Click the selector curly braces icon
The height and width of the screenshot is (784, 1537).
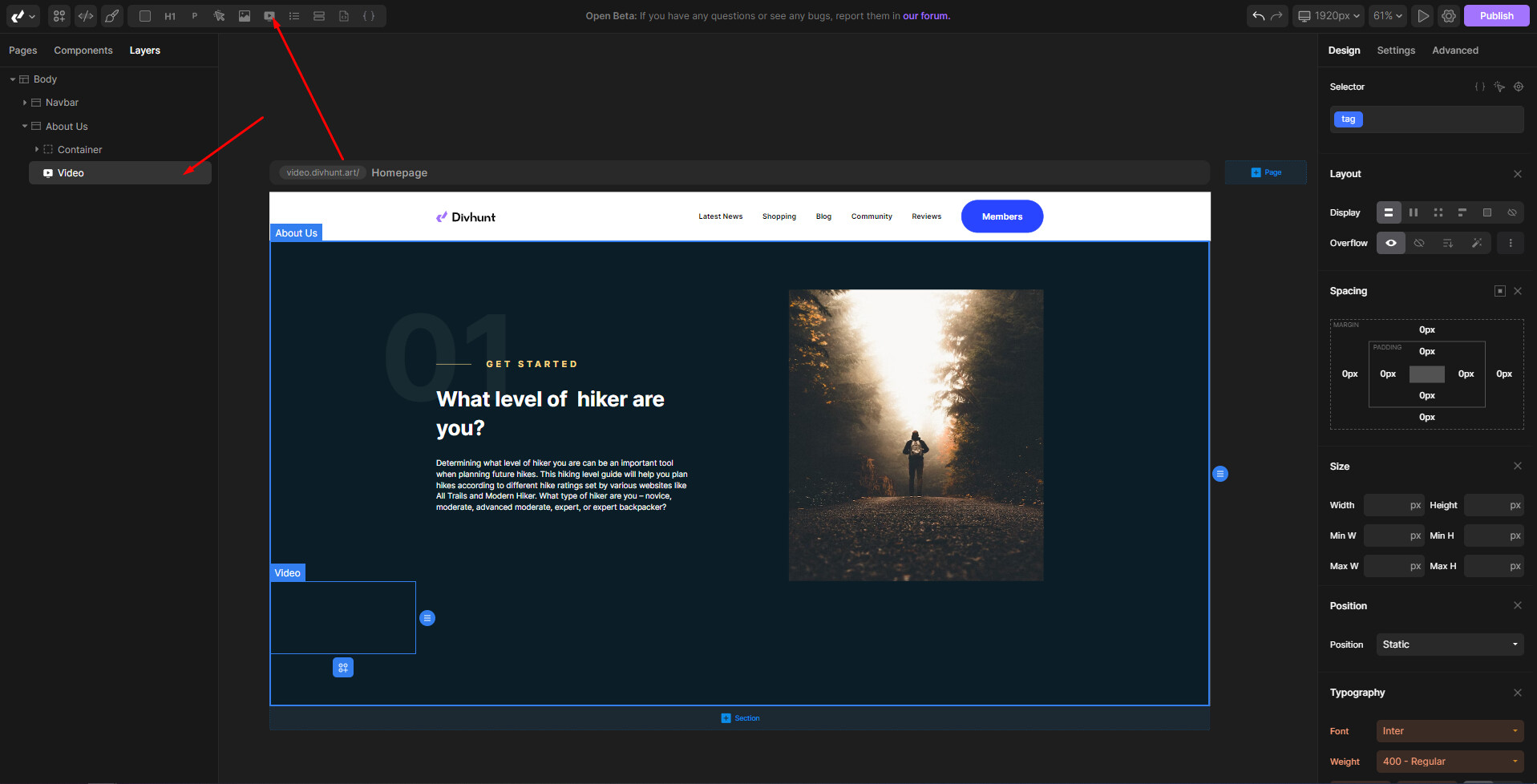click(x=1480, y=87)
